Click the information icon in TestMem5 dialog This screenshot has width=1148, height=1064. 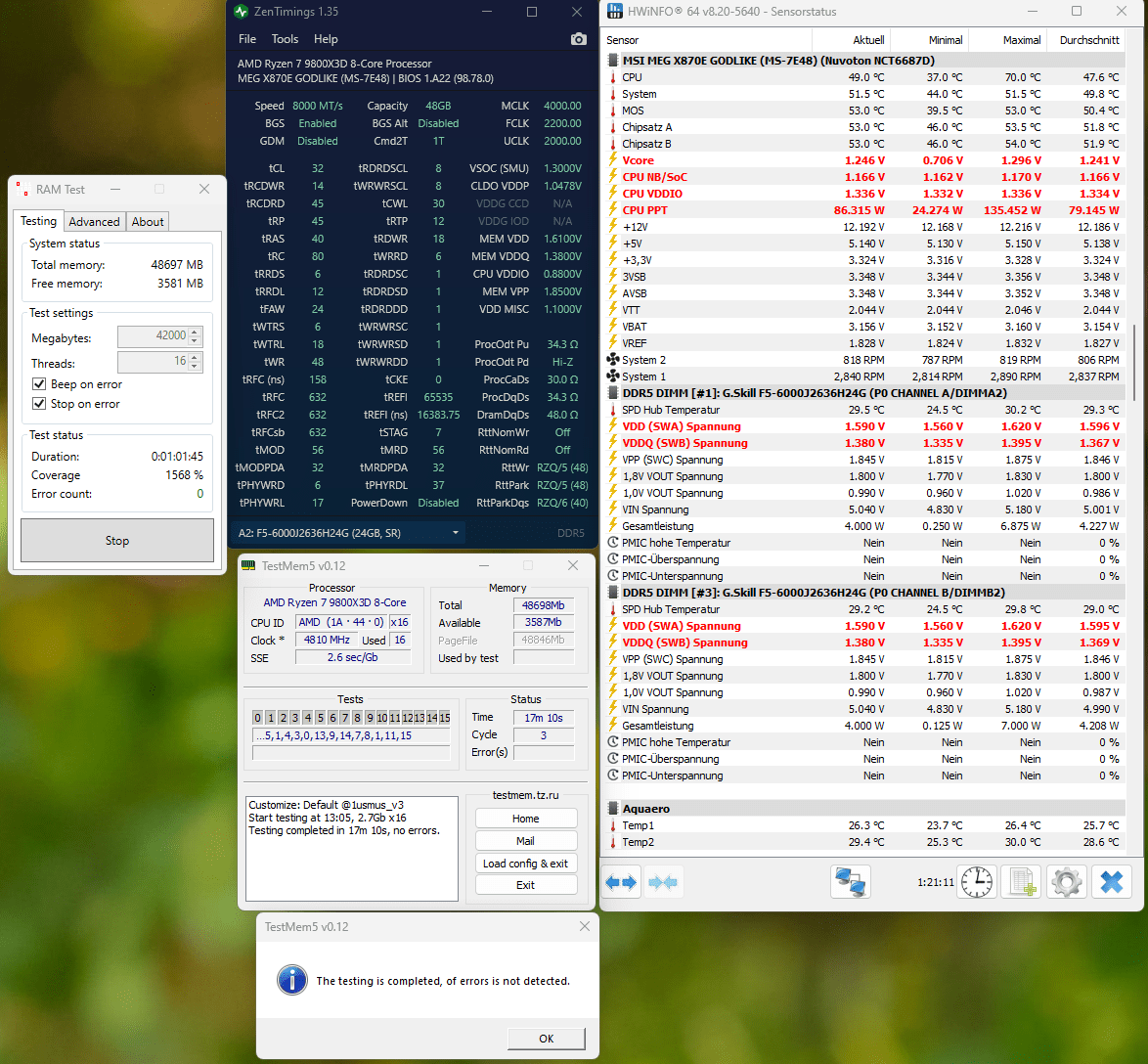[x=292, y=980]
